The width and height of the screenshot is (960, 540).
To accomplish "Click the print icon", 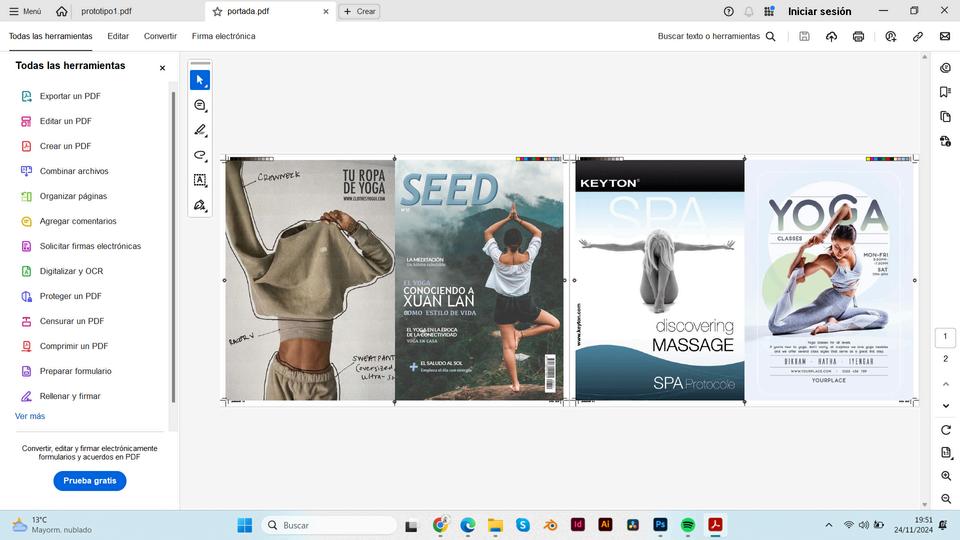I will pyautogui.click(x=858, y=36).
